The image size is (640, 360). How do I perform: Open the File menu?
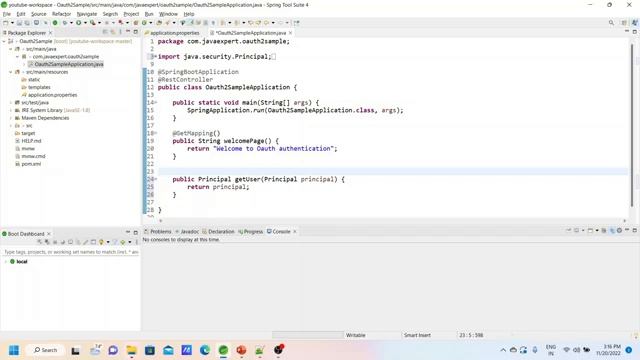tap(7, 14)
